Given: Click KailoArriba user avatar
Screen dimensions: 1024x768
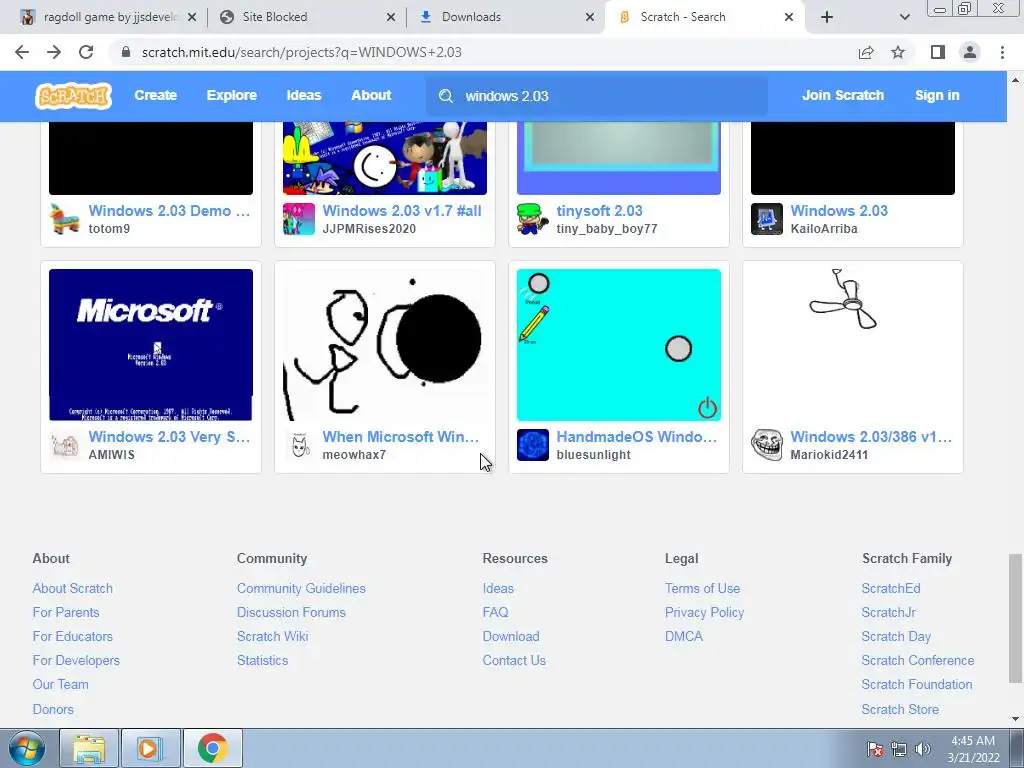Looking at the screenshot, I should click(767, 219).
